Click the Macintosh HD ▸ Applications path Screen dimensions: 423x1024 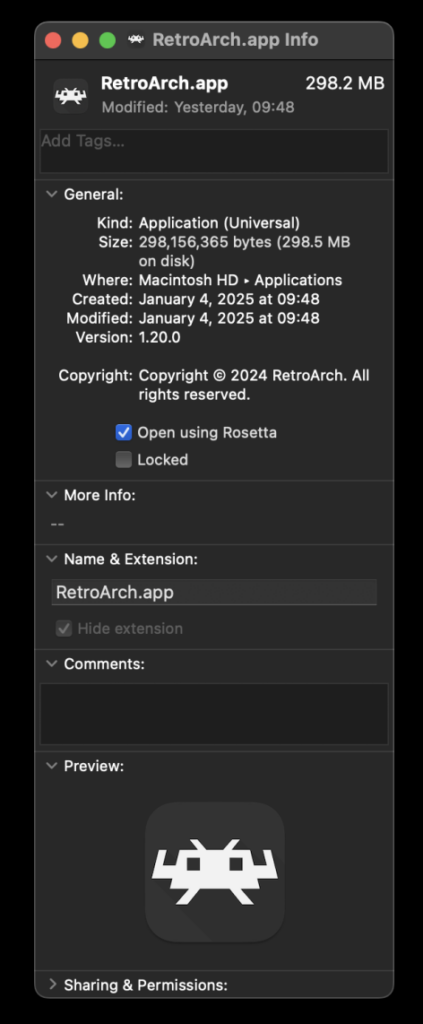[240, 280]
